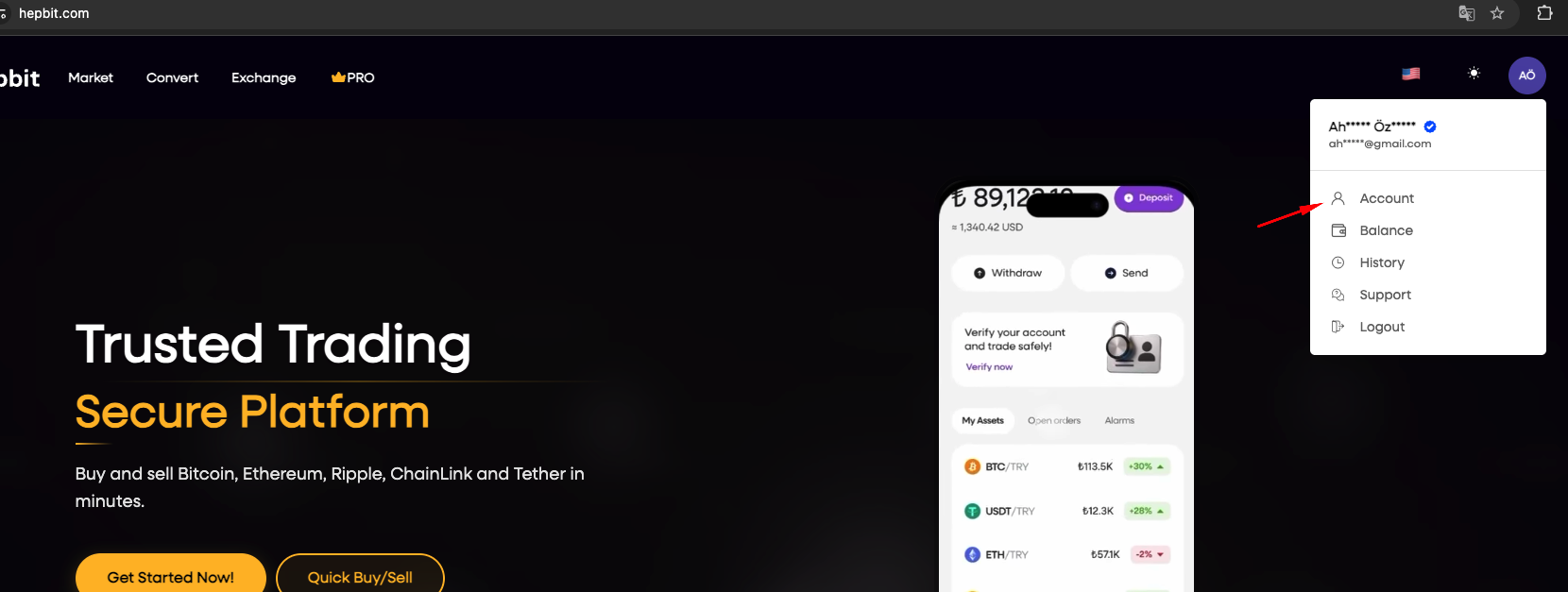Click the Support chat icon
Image resolution: width=1568 pixels, height=592 pixels.
1338,295
